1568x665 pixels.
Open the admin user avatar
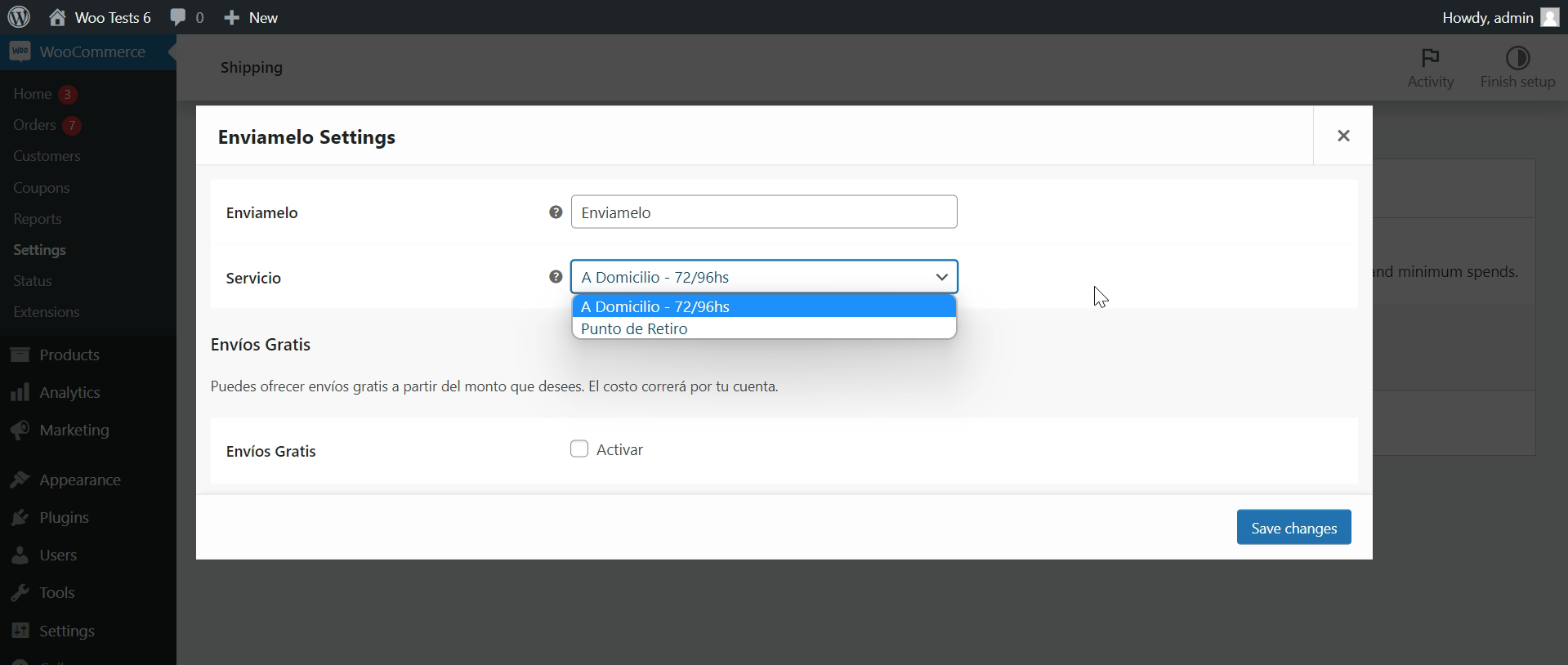pos(1550,17)
